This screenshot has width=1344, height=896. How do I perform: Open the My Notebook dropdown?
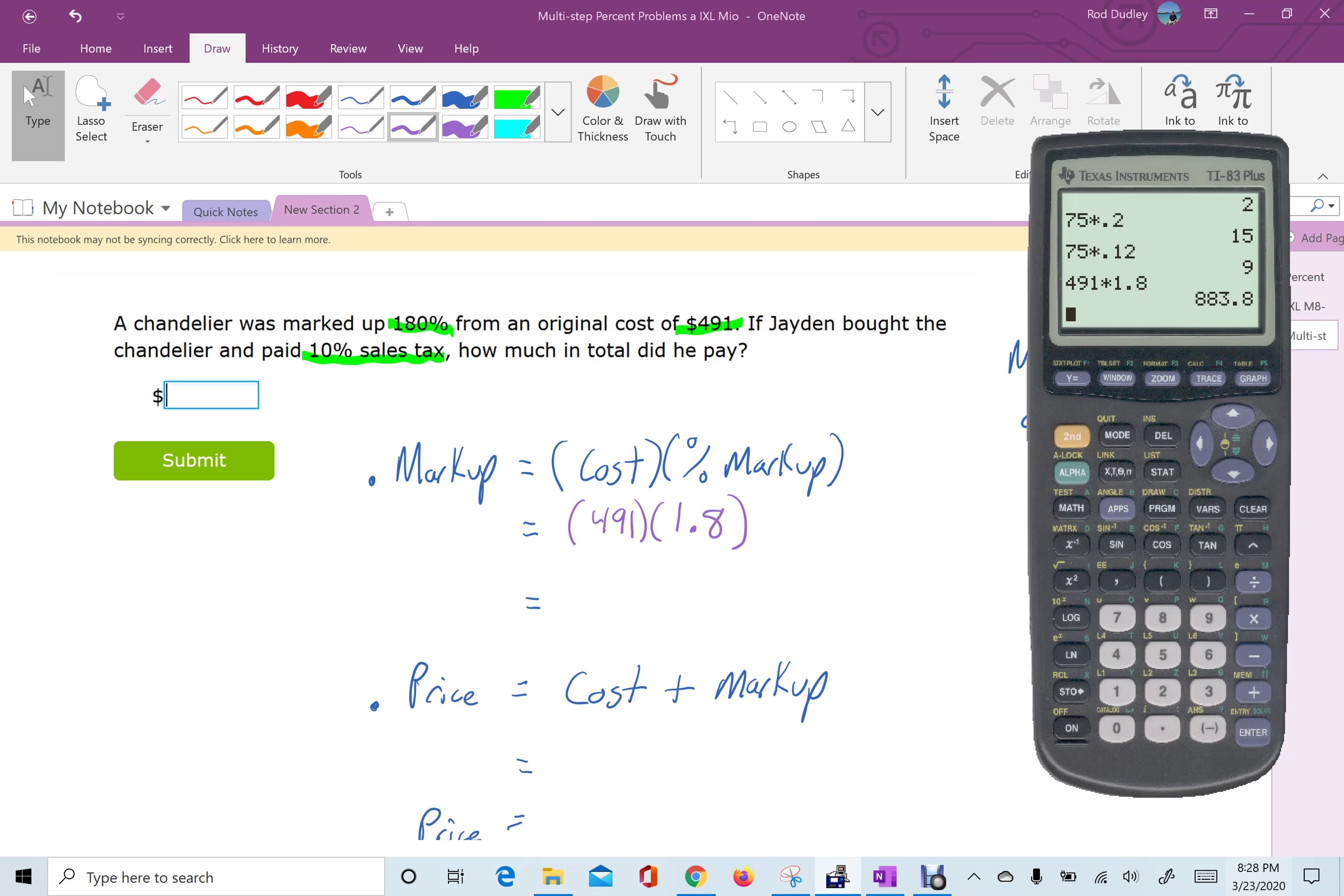coord(166,208)
